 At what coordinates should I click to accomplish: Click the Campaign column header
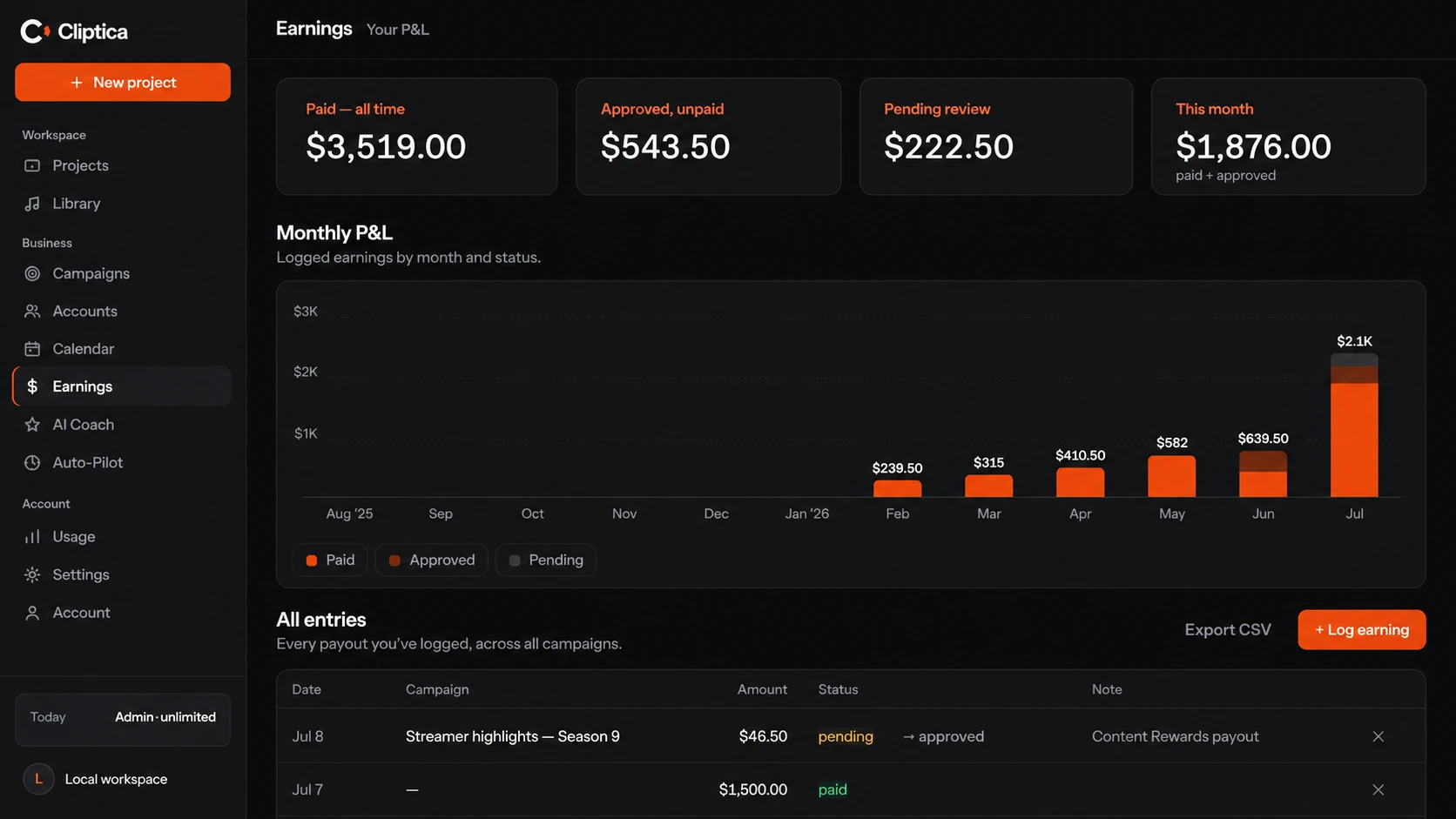click(x=437, y=689)
